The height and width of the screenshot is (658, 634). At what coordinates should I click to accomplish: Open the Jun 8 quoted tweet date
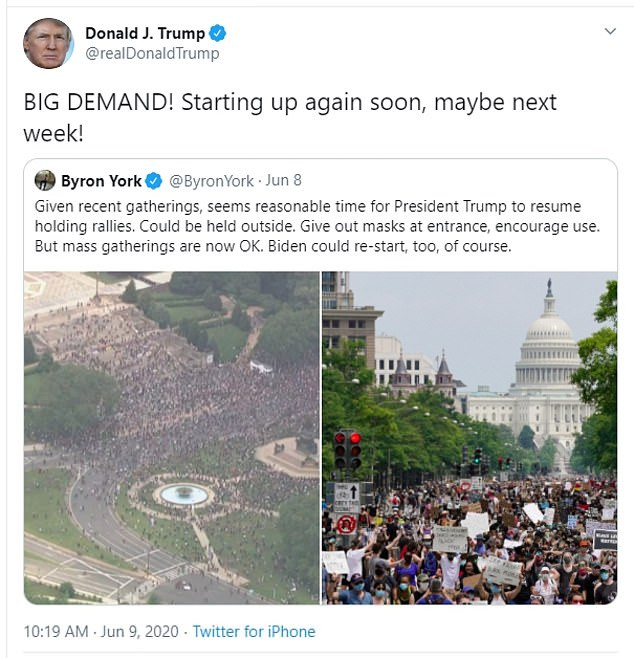(x=283, y=180)
